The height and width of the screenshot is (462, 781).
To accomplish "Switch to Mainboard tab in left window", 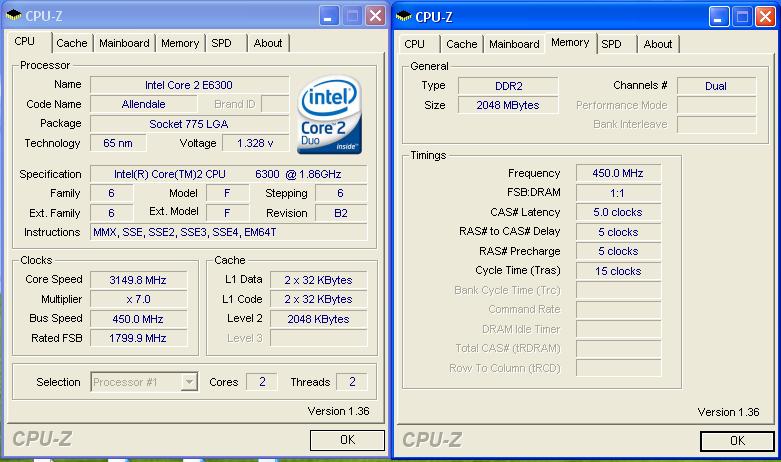I will tap(124, 43).
